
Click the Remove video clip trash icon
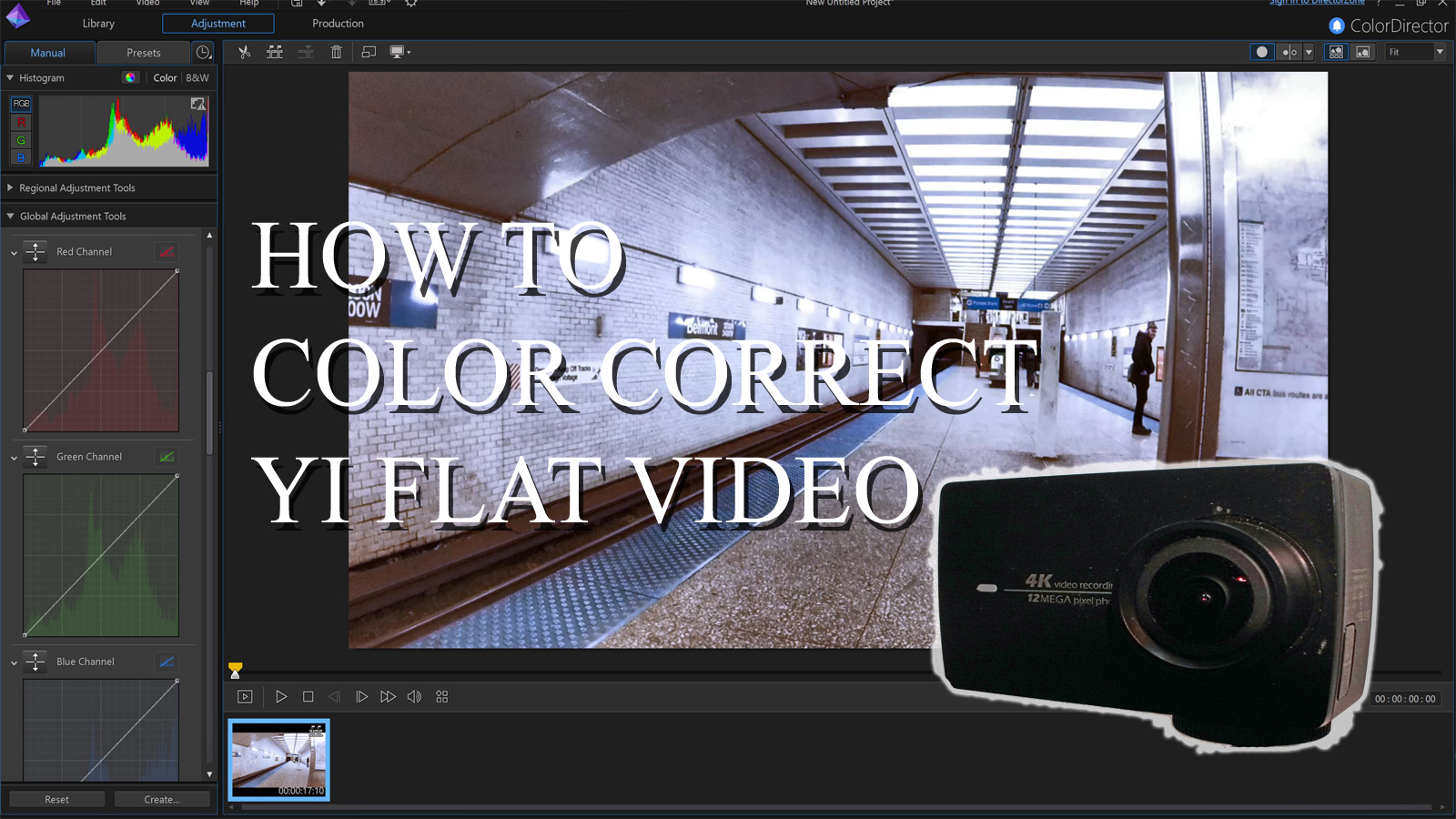point(337,52)
